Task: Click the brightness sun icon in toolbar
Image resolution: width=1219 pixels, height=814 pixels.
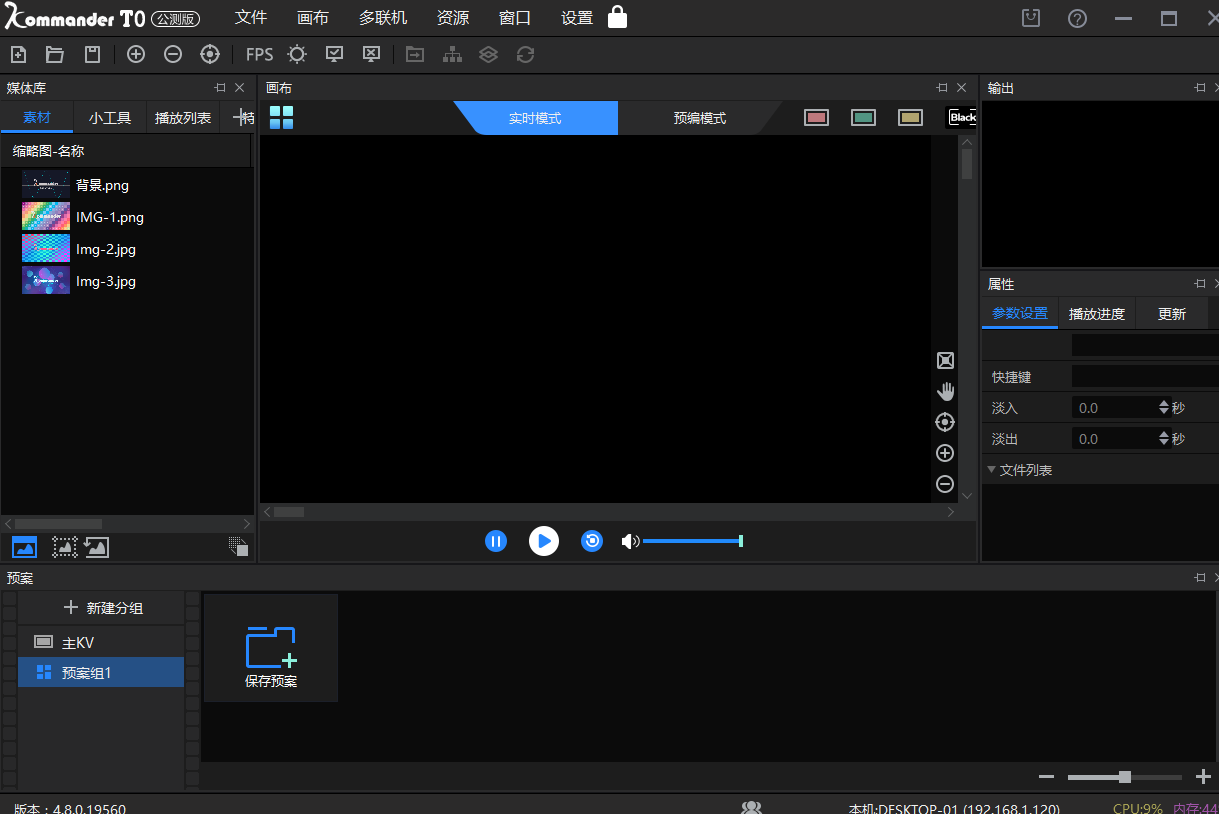Action: (x=297, y=55)
